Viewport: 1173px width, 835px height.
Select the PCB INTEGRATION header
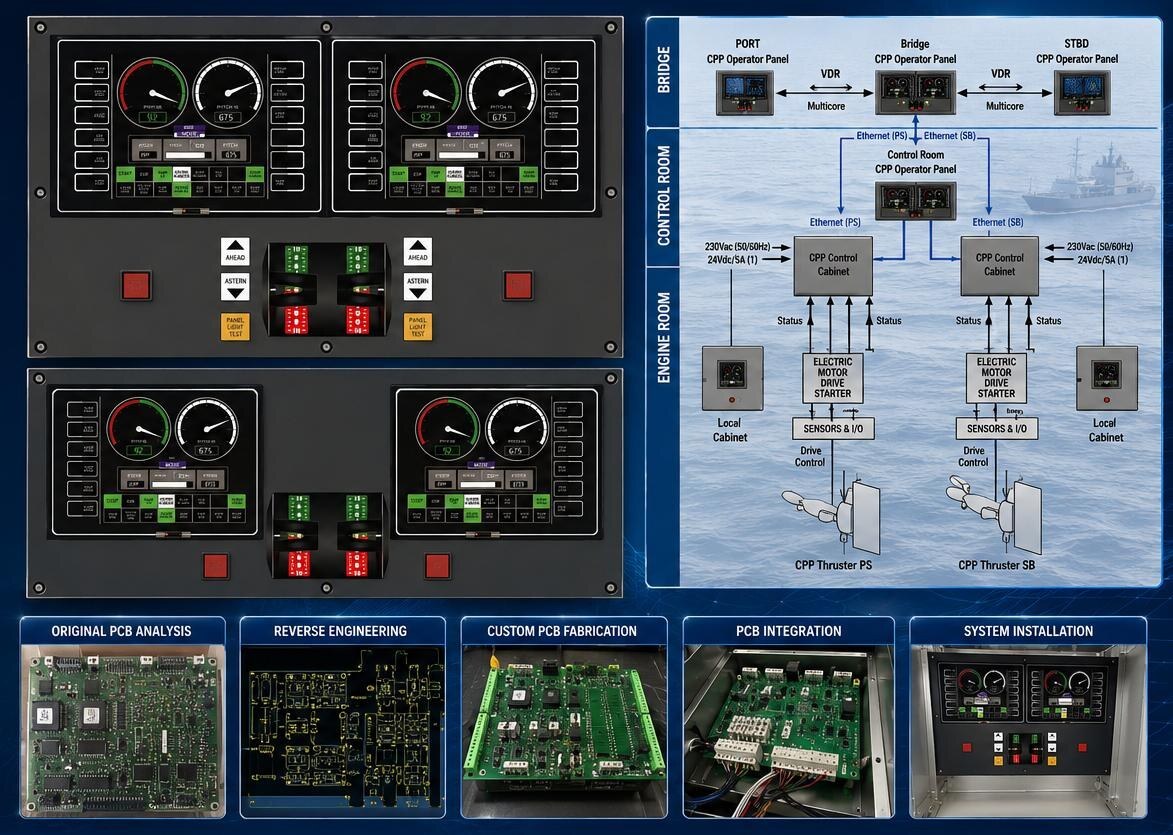[788, 631]
